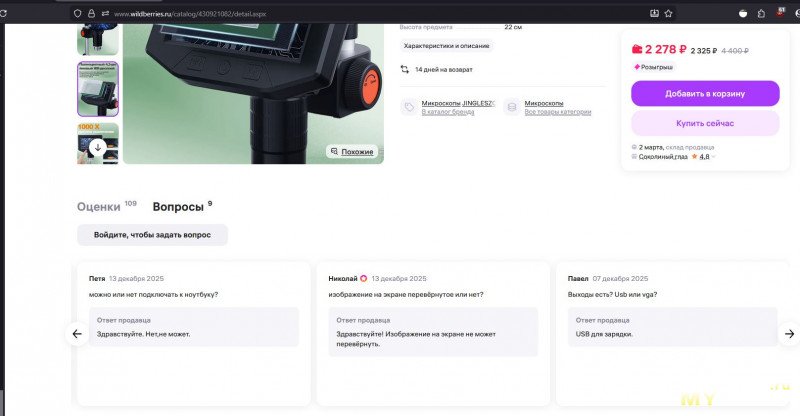
Task: Click the padlock site security icon
Action: click(92, 14)
